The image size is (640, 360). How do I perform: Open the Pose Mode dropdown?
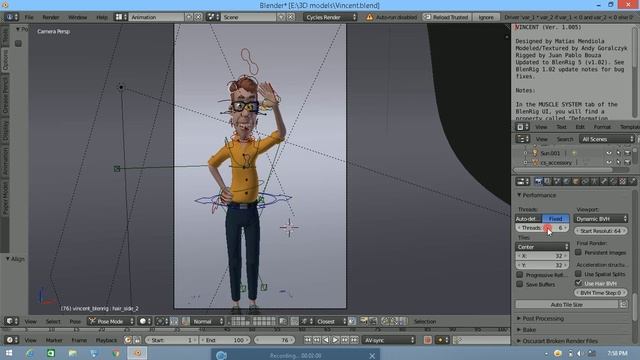[111, 321]
